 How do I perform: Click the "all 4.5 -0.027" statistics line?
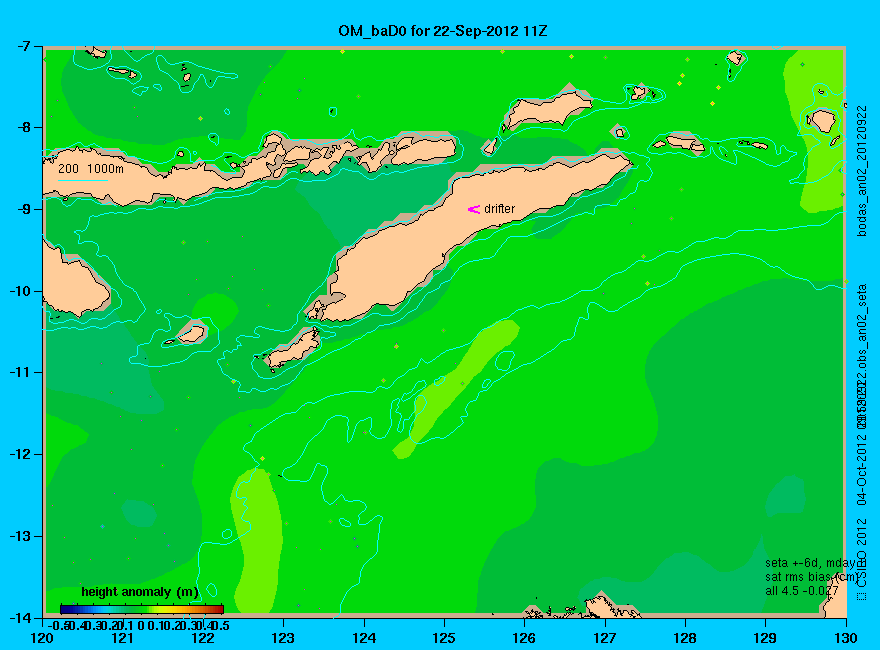coord(802,591)
